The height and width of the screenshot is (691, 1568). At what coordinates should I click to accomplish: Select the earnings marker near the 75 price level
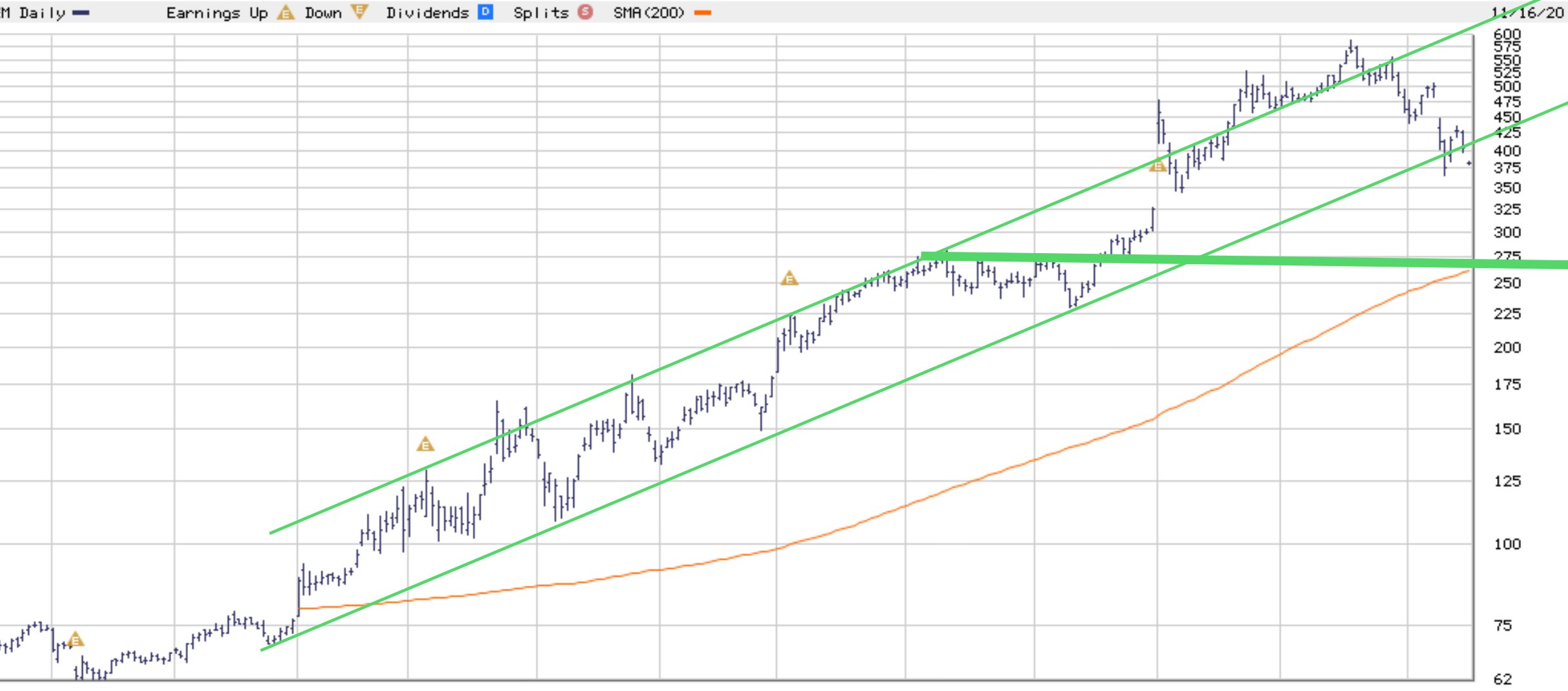(x=76, y=639)
